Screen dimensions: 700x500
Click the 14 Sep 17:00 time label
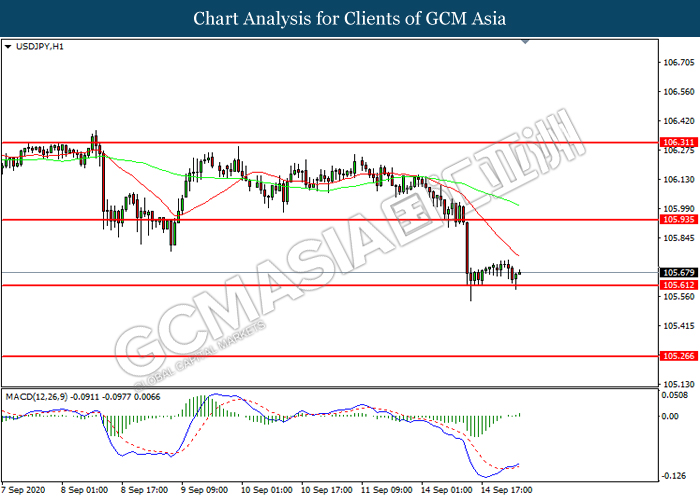click(506, 490)
